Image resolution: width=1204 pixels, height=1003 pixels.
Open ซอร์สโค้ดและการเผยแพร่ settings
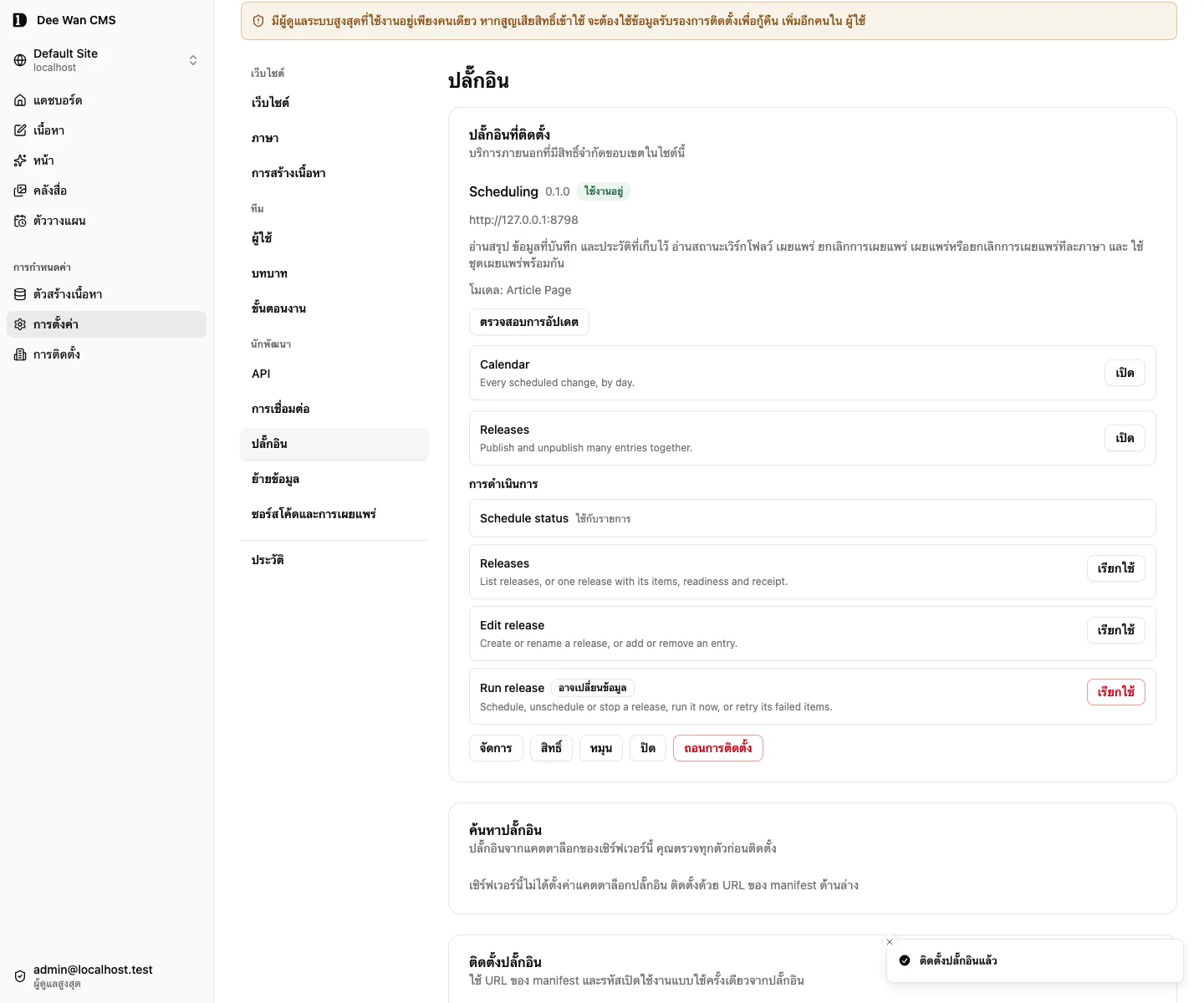[334, 514]
